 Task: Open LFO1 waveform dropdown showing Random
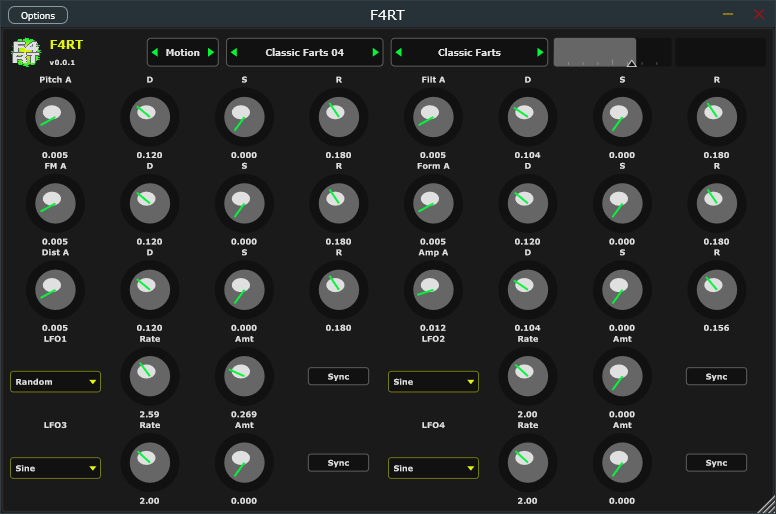(55, 382)
